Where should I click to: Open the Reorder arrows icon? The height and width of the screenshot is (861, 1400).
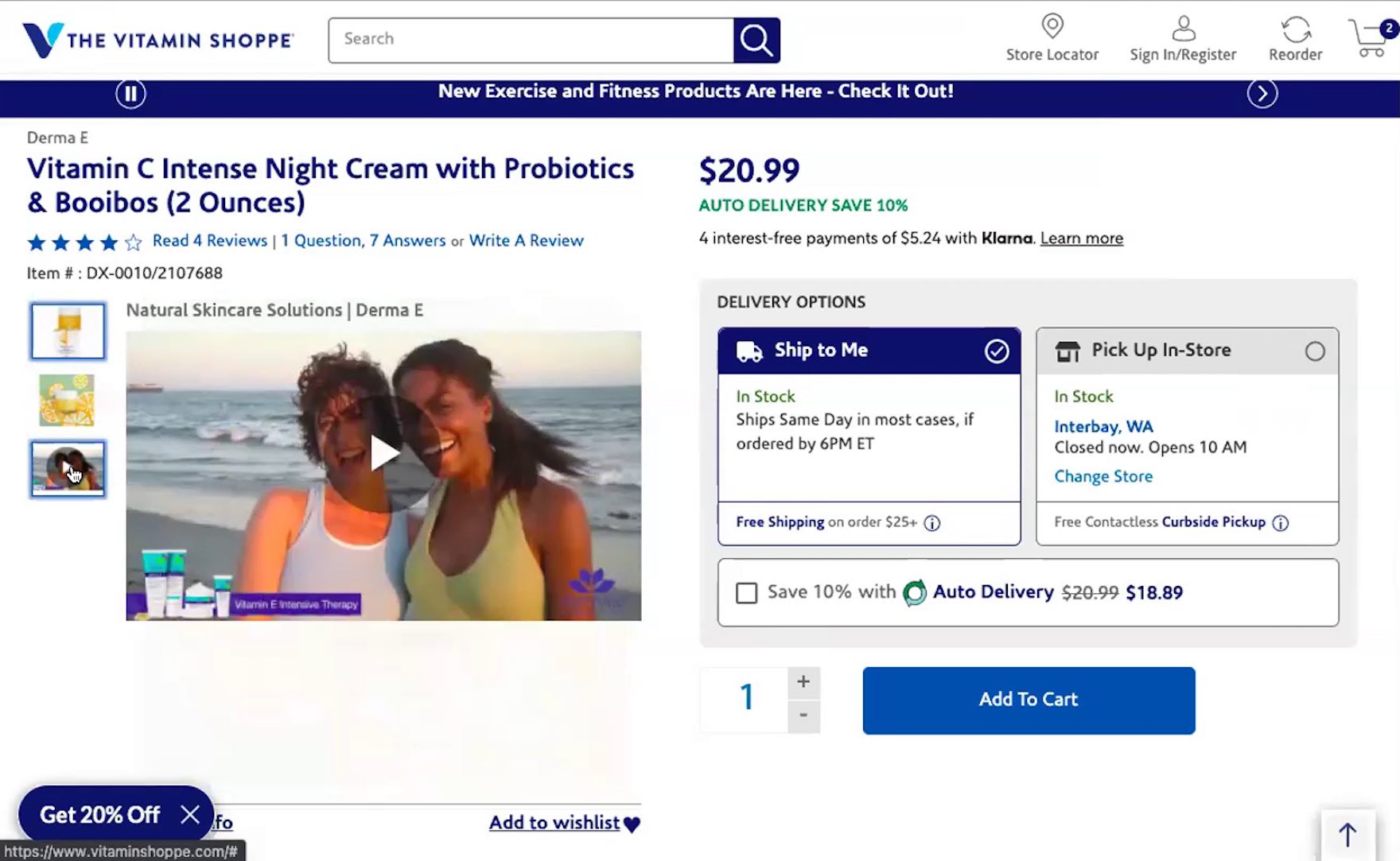(1295, 30)
